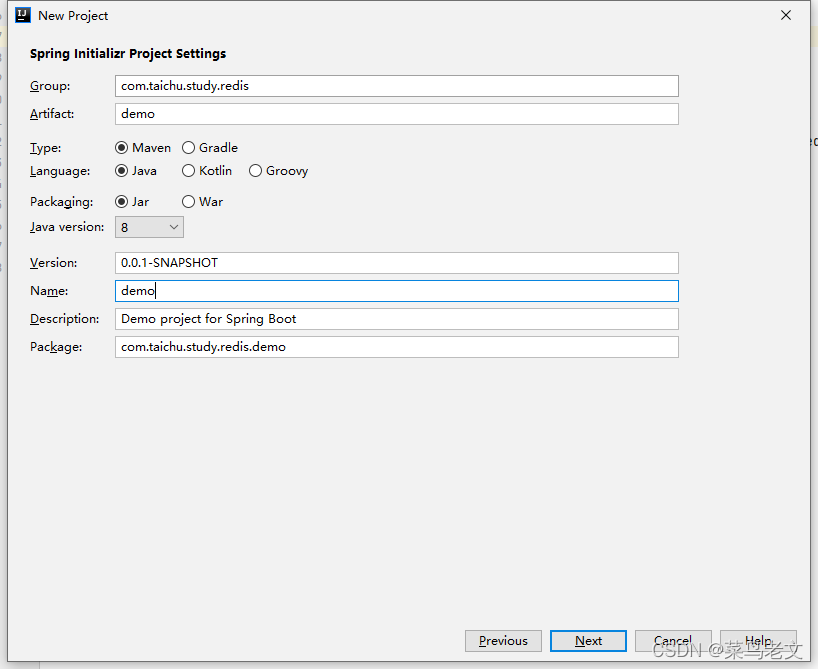Click the Package input field
The width and height of the screenshot is (818, 669).
pos(396,347)
